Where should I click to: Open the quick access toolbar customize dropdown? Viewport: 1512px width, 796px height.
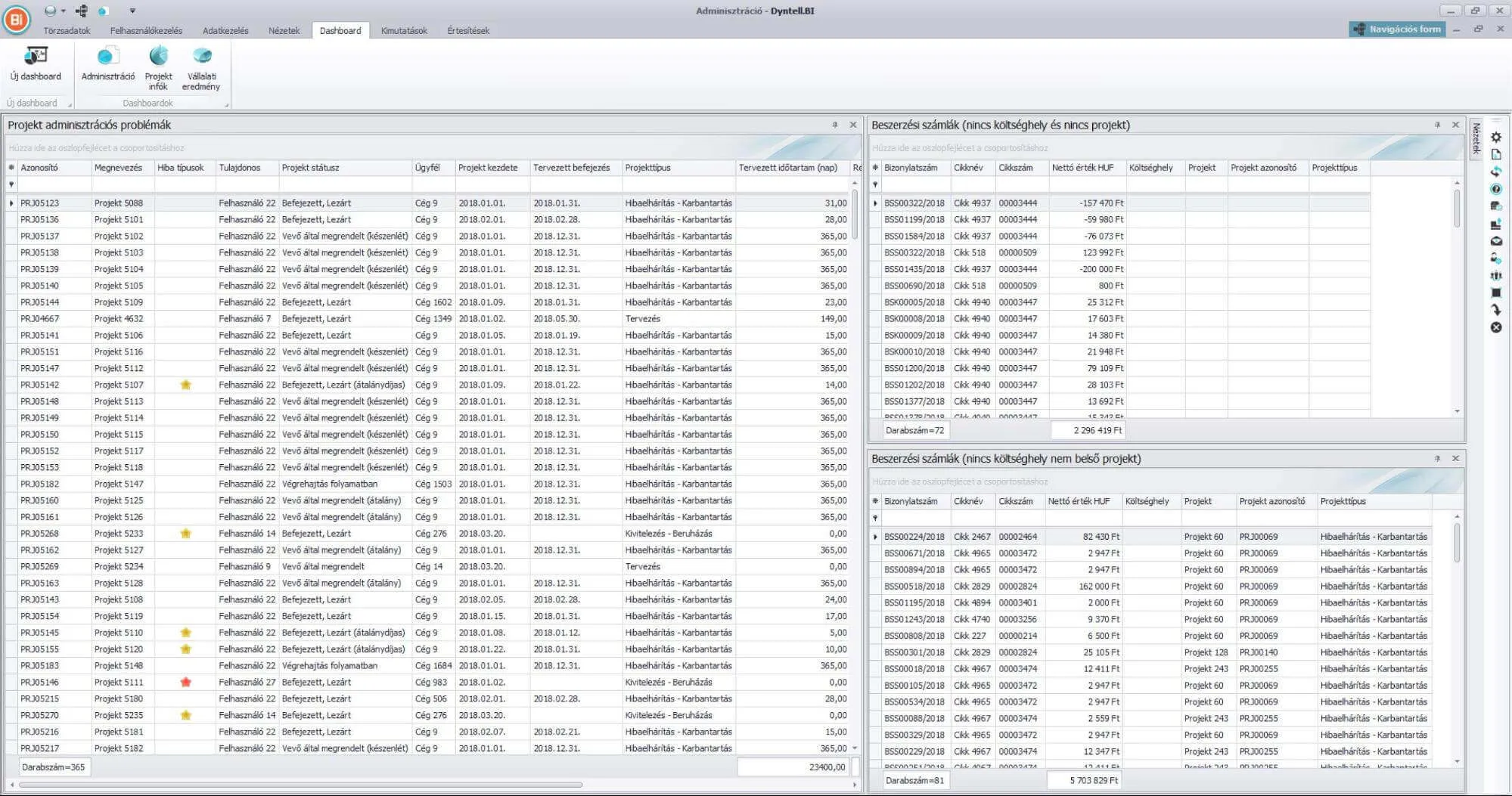pyautogui.click(x=132, y=11)
